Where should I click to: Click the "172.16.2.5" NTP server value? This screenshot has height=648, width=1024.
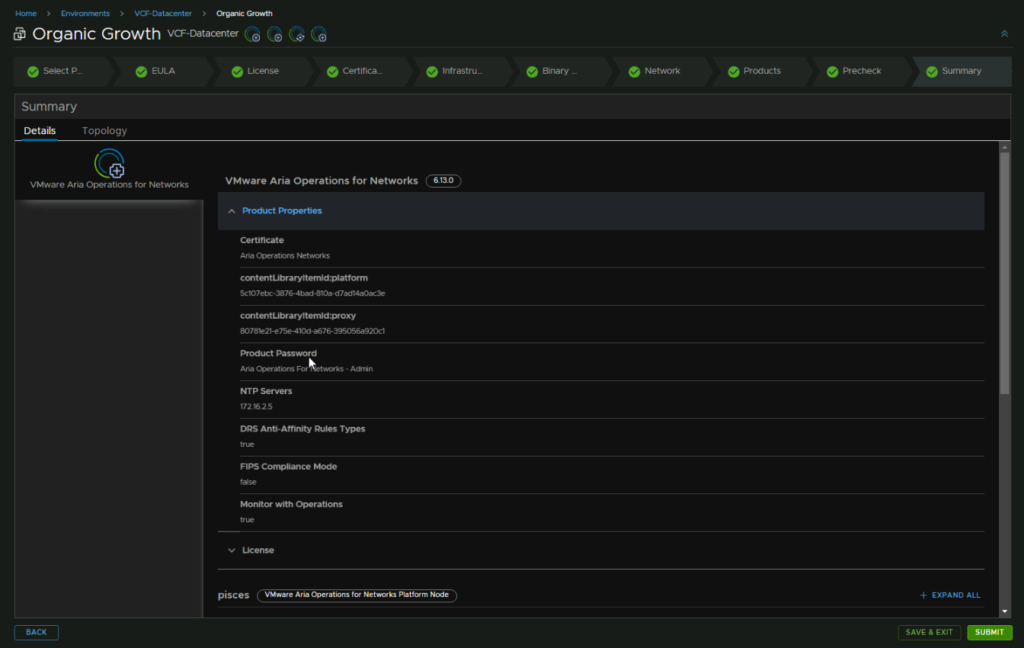pyautogui.click(x=256, y=407)
